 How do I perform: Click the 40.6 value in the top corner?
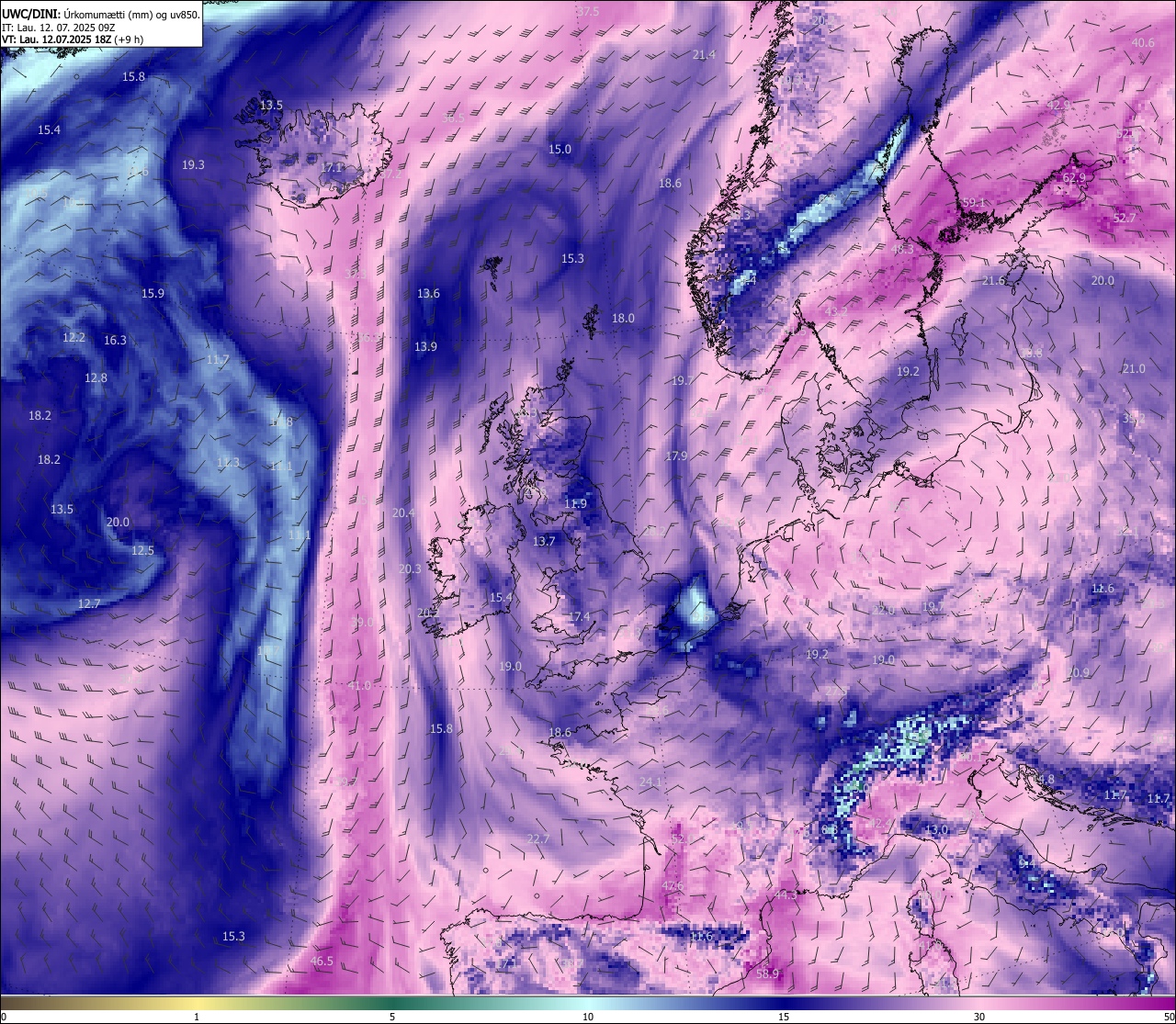click(x=1143, y=43)
